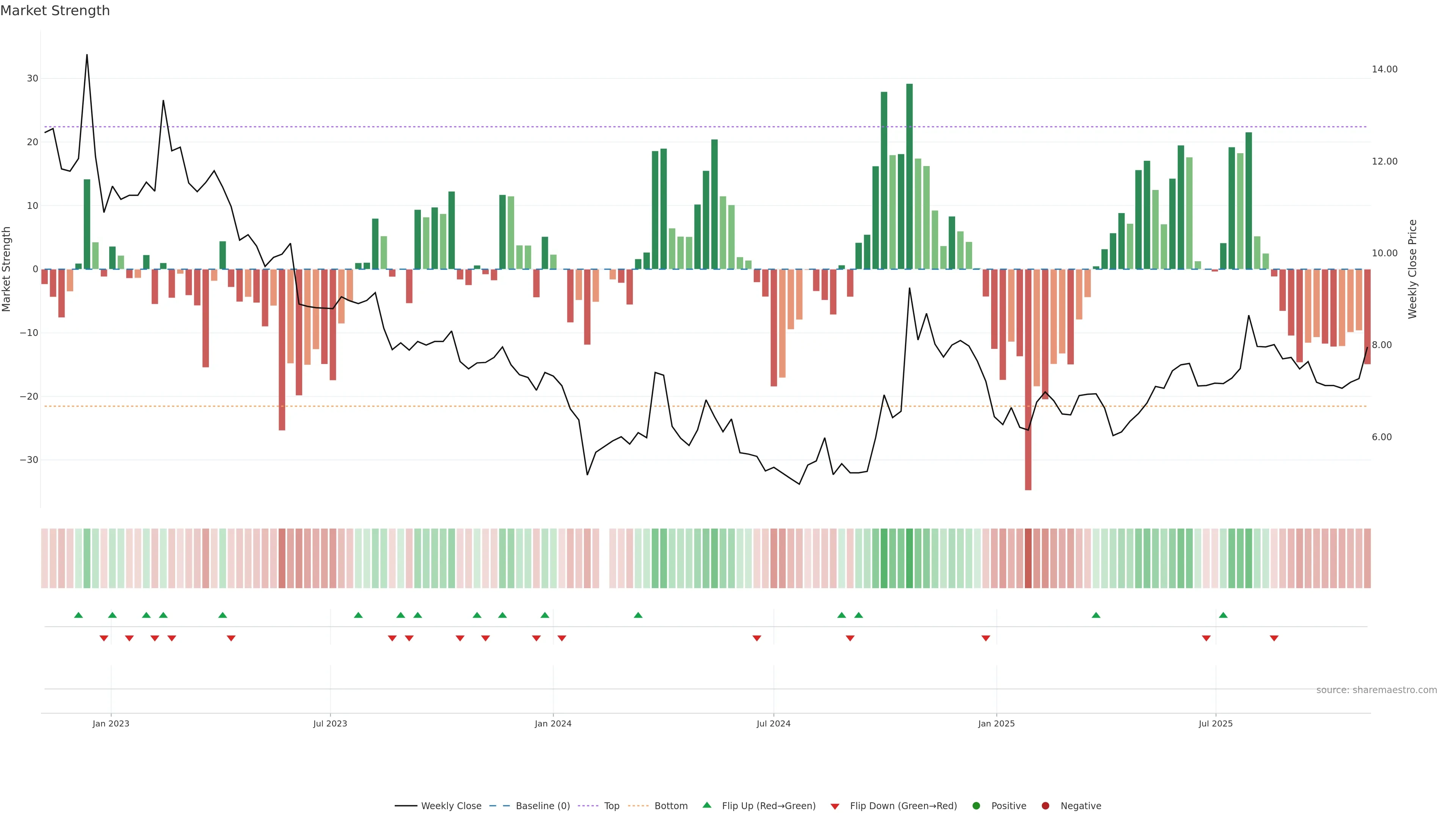Click the green Flip Up legend triangle
The width and height of the screenshot is (1456, 819).
pos(706,805)
